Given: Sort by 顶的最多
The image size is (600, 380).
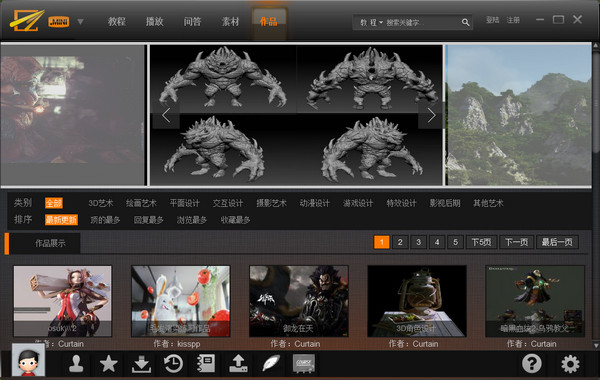Looking at the screenshot, I should [105, 220].
